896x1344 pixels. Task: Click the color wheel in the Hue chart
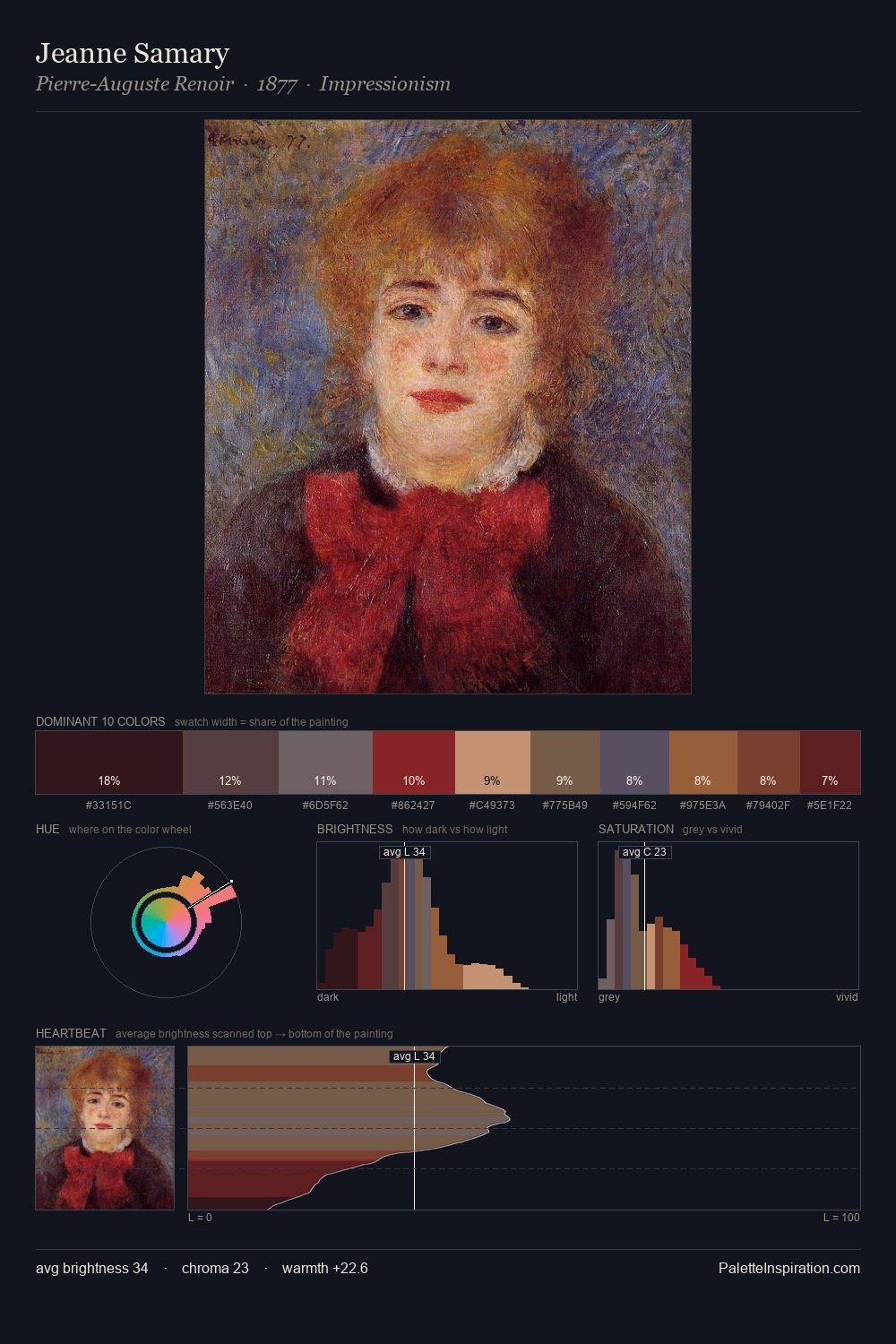(x=166, y=922)
